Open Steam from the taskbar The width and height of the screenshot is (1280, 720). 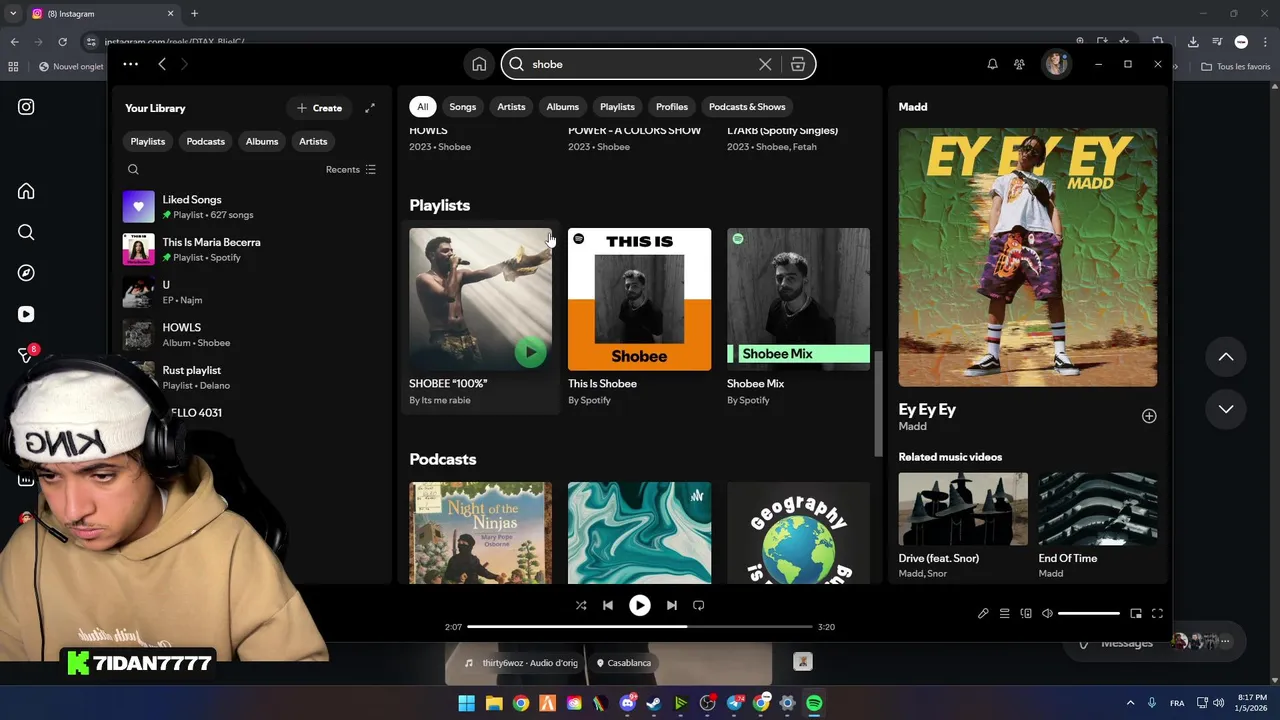point(654,703)
